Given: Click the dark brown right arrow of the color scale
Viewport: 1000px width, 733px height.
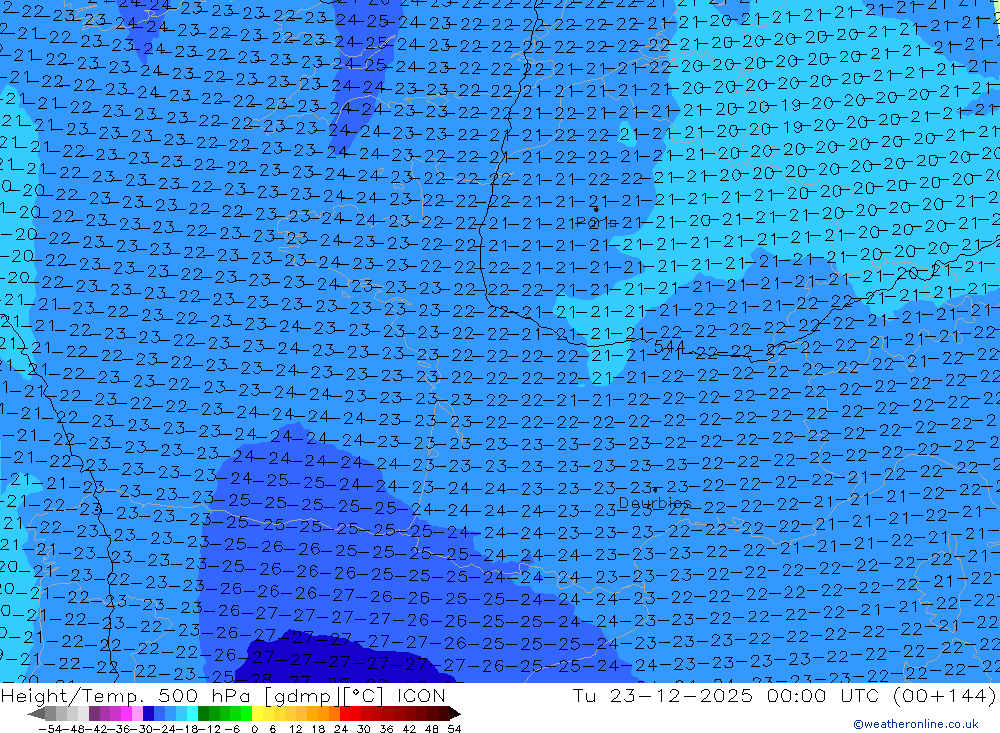Looking at the screenshot, I should click(454, 713).
